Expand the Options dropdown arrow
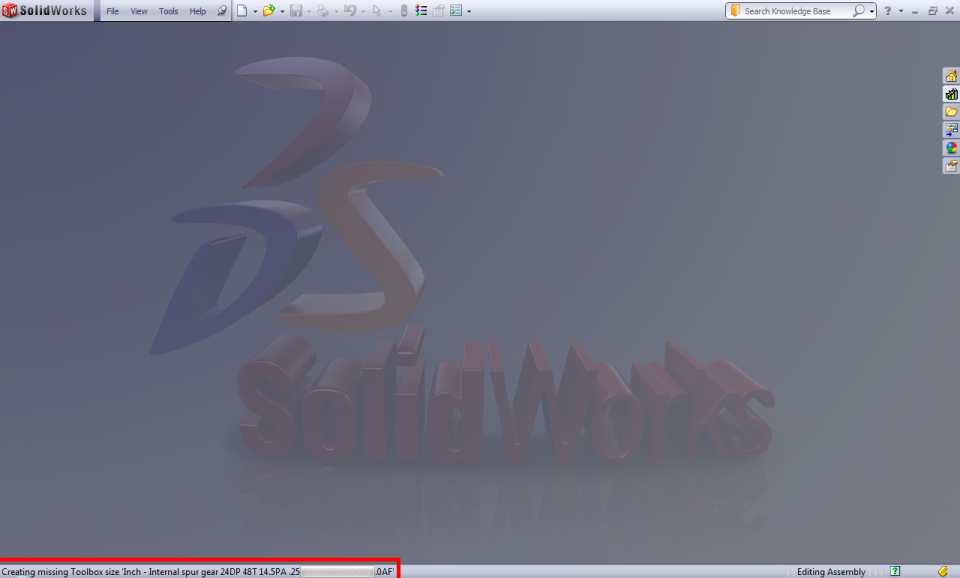 coord(469,11)
